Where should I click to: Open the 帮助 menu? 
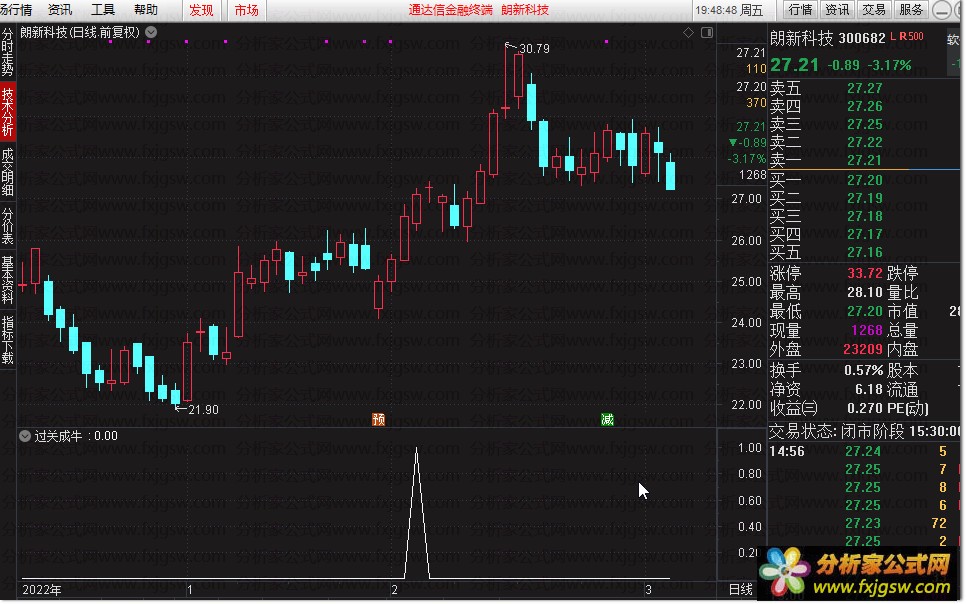tap(146, 10)
